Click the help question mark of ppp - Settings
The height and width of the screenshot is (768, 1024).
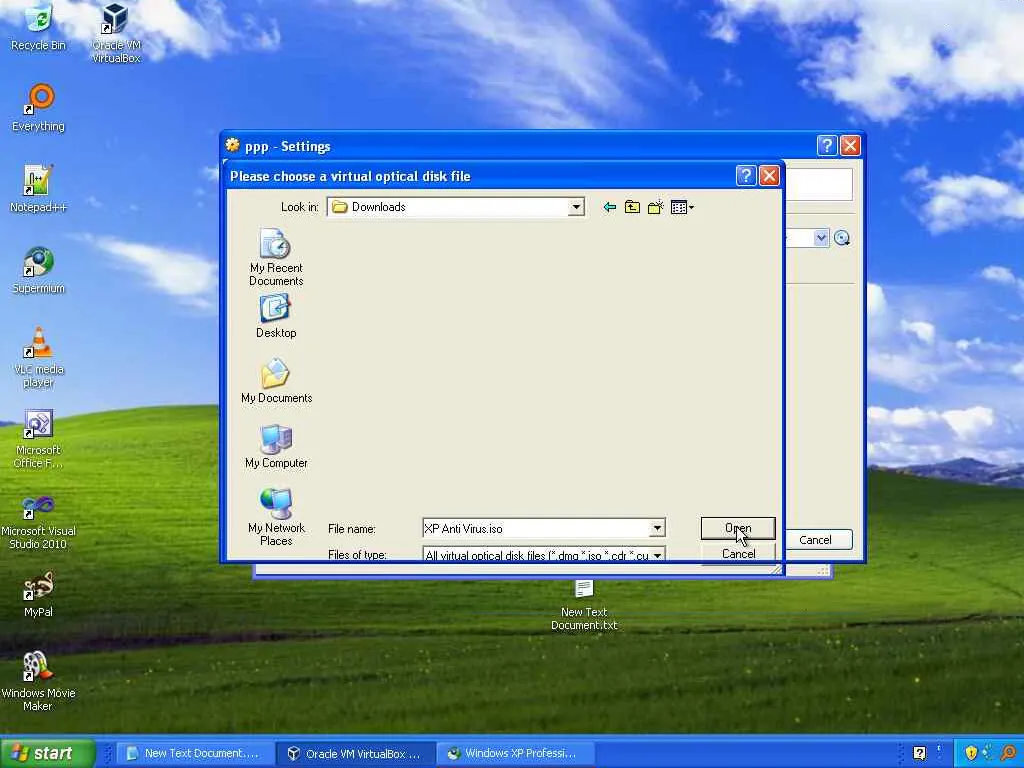coord(827,145)
